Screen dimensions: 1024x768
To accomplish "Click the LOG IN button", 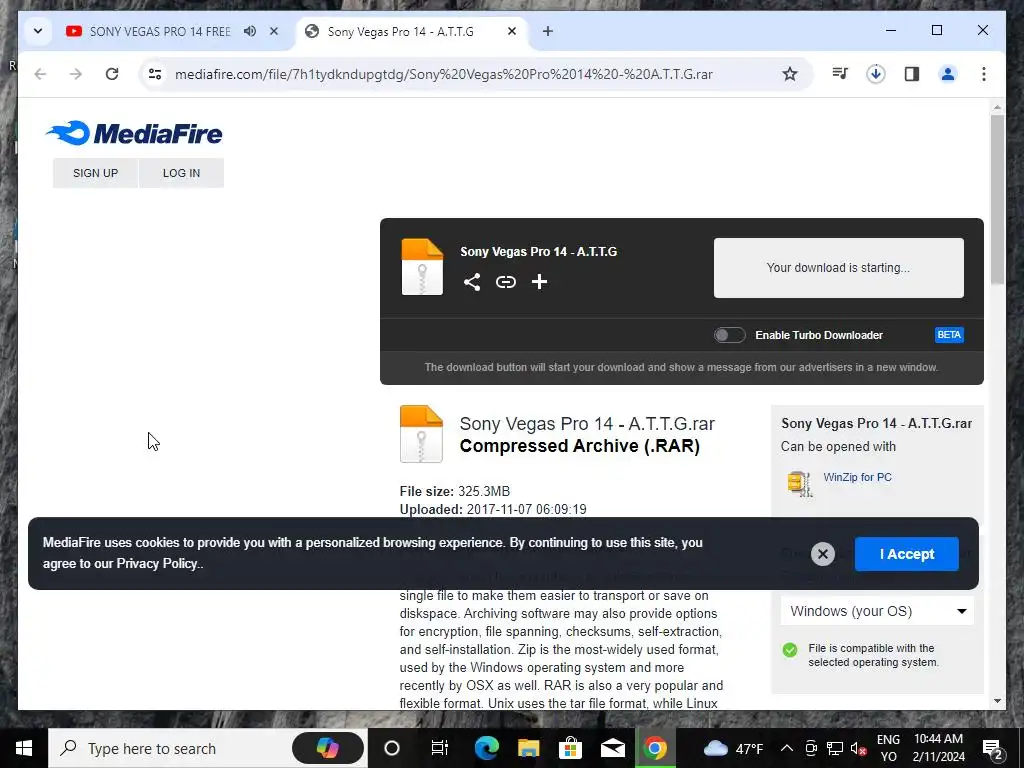I will click(x=182, y=173).
